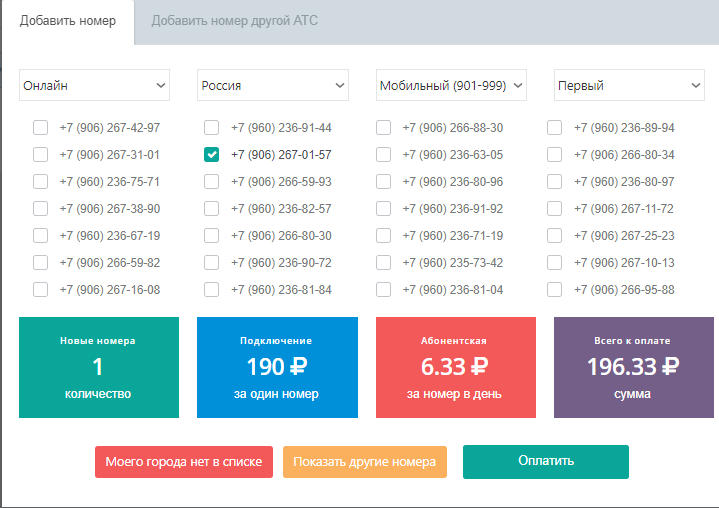Select number +7 (906) 267-31-01 checkbox

pos(40,155)
